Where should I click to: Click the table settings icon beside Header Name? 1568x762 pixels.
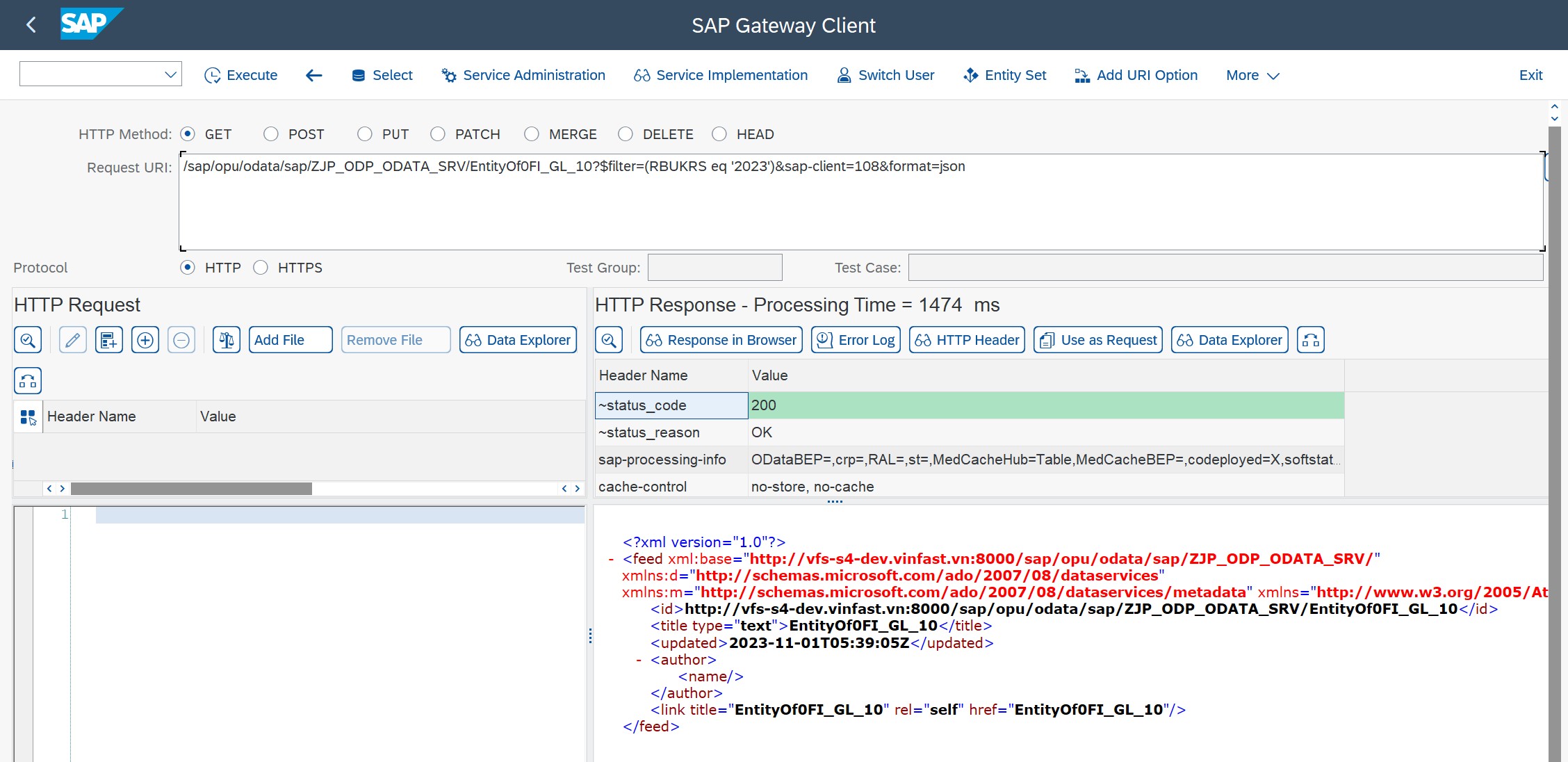28,416
